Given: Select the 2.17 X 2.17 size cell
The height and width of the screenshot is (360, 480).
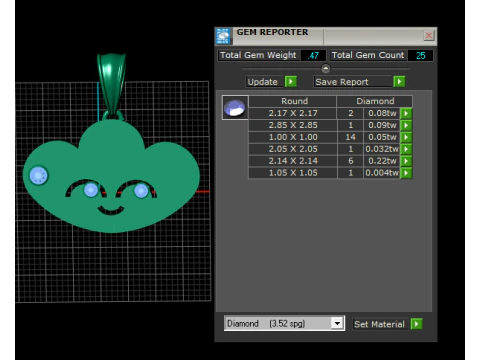Looking at the screenshot, I should (293, 113).
